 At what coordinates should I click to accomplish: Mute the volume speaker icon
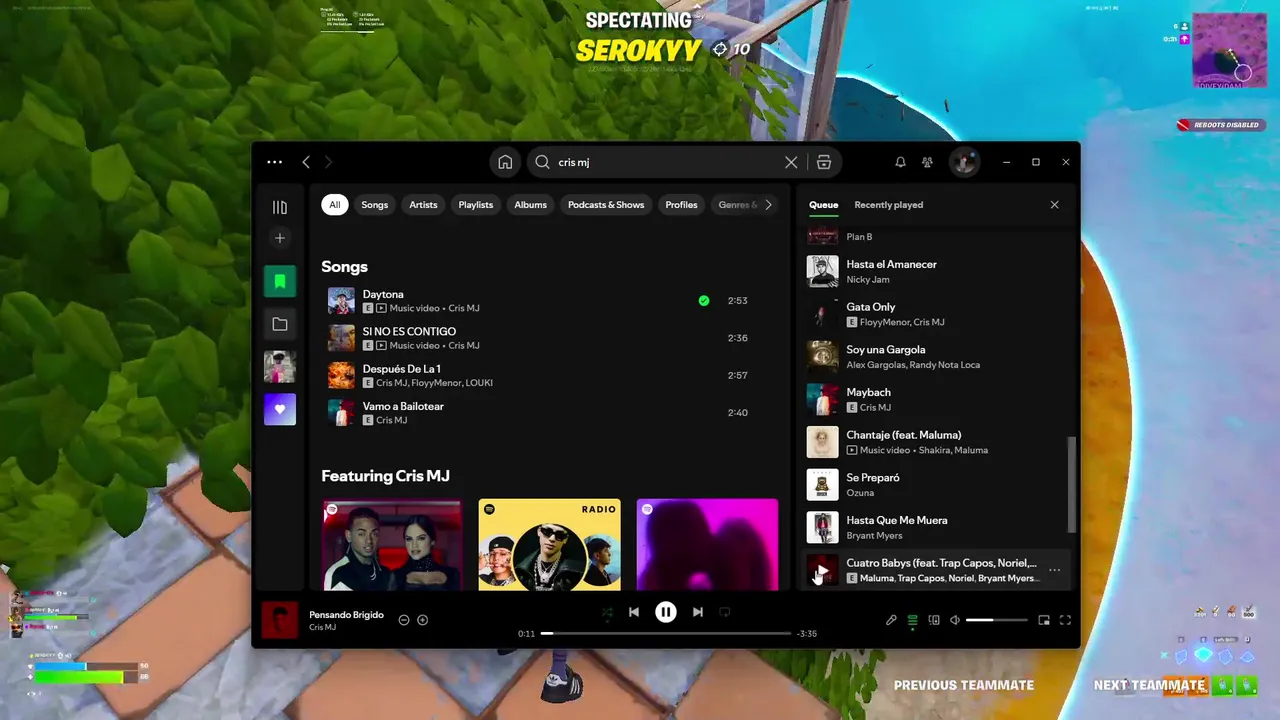(x=955, y=620)
